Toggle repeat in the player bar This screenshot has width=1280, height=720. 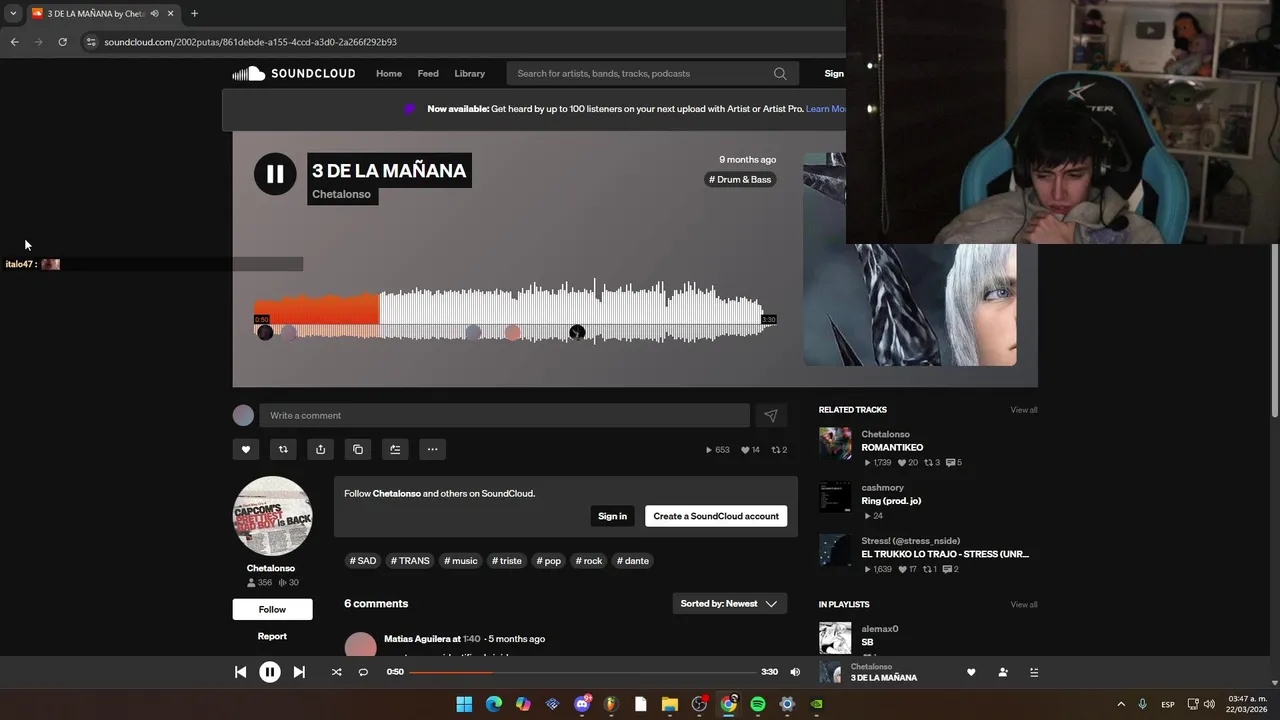click(x=363, y=672)
